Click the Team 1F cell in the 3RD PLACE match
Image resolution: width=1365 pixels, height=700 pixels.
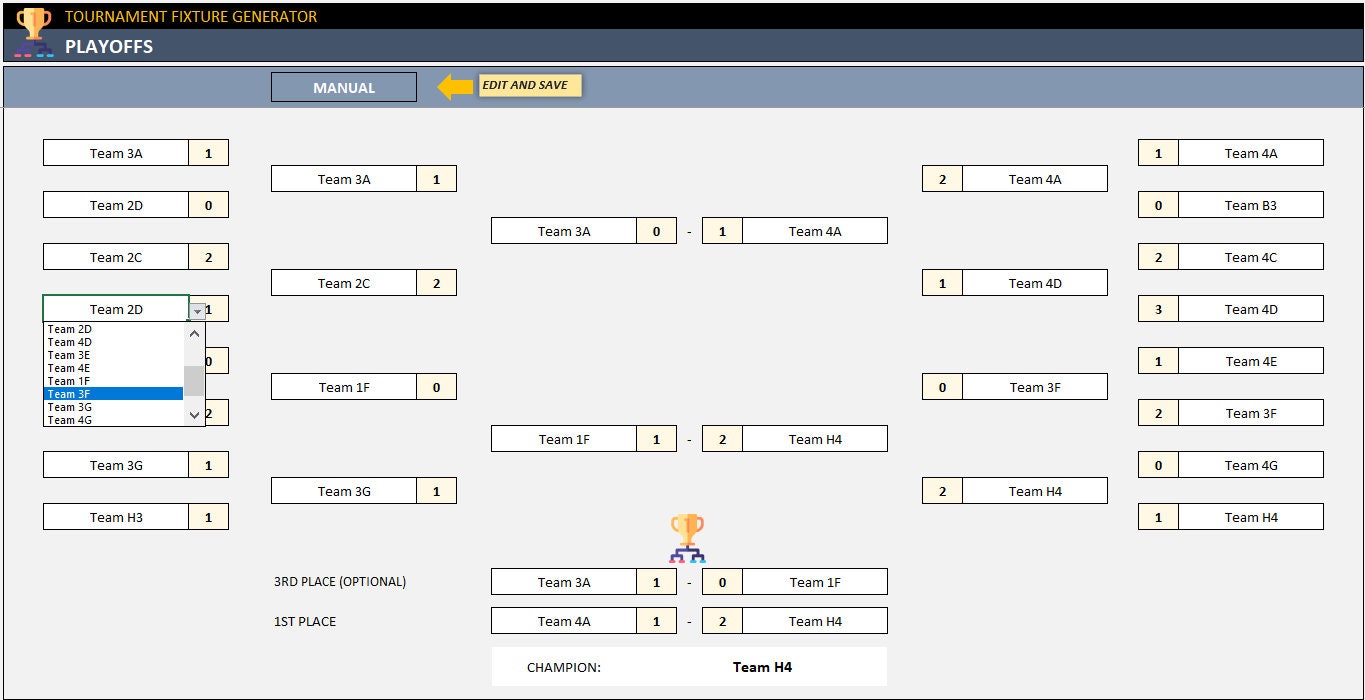pos(814,581)
